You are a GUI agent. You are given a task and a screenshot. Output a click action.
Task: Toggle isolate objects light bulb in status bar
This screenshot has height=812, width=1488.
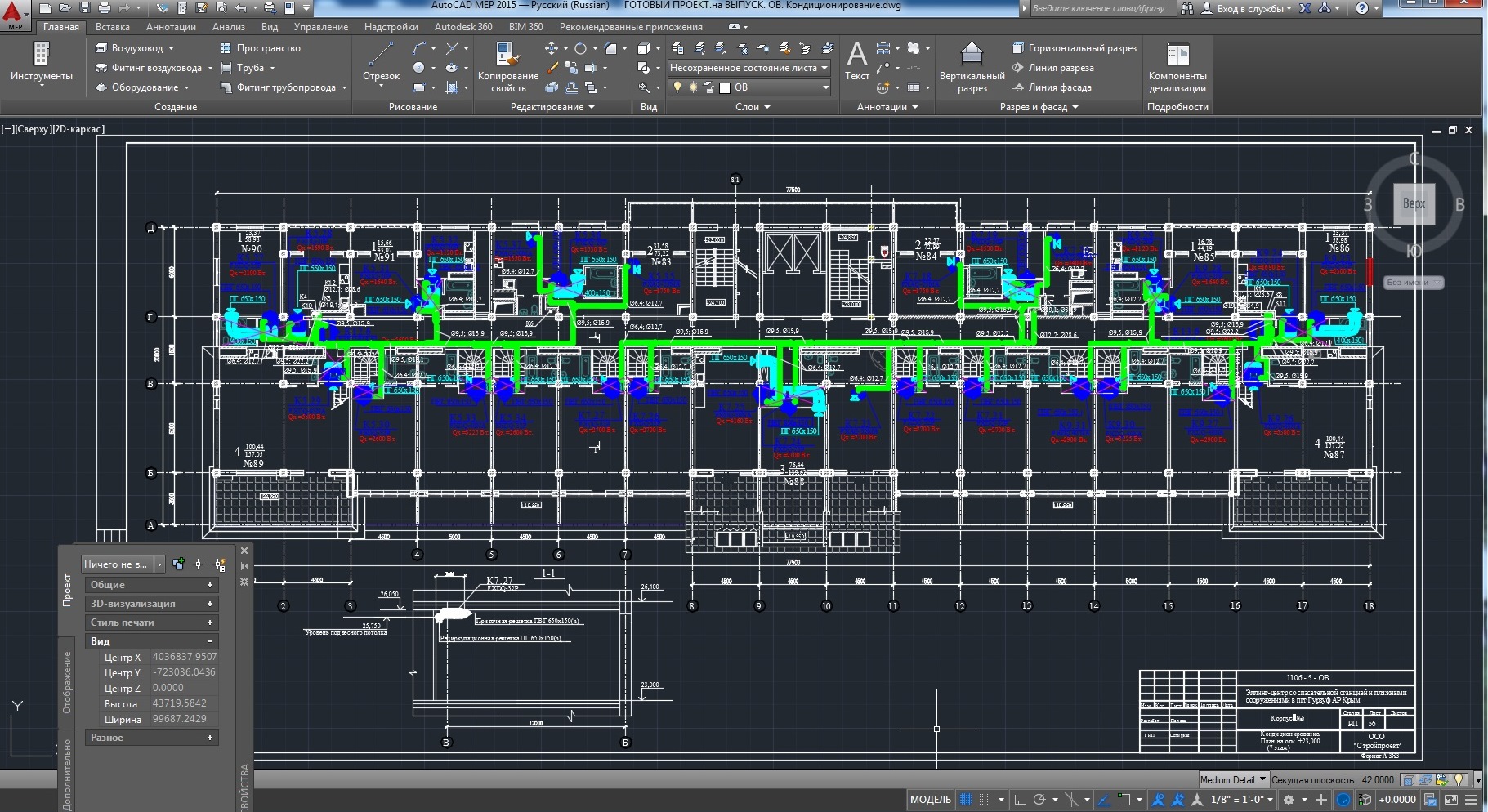pos(1459,779)
